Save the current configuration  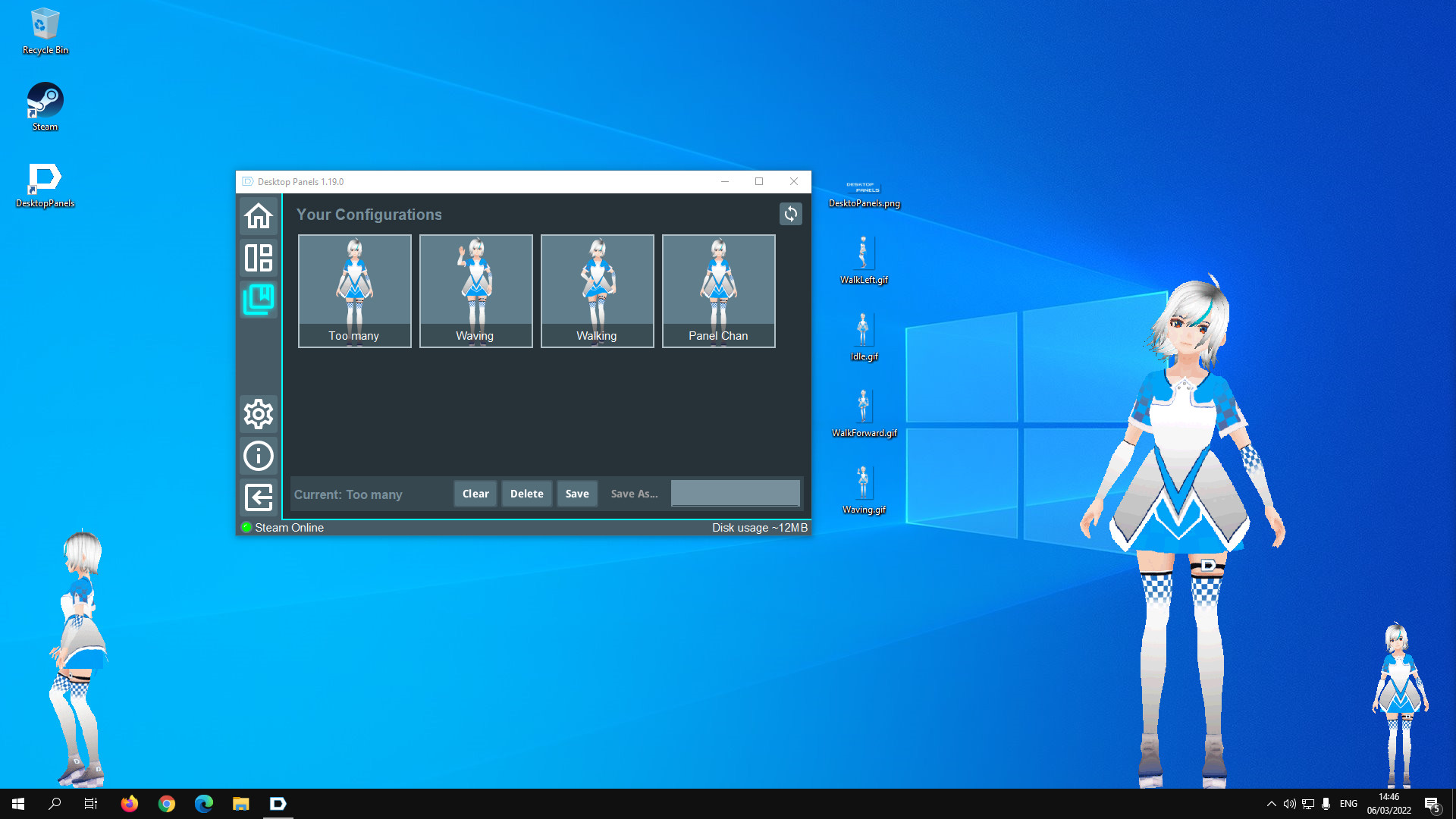577,493
